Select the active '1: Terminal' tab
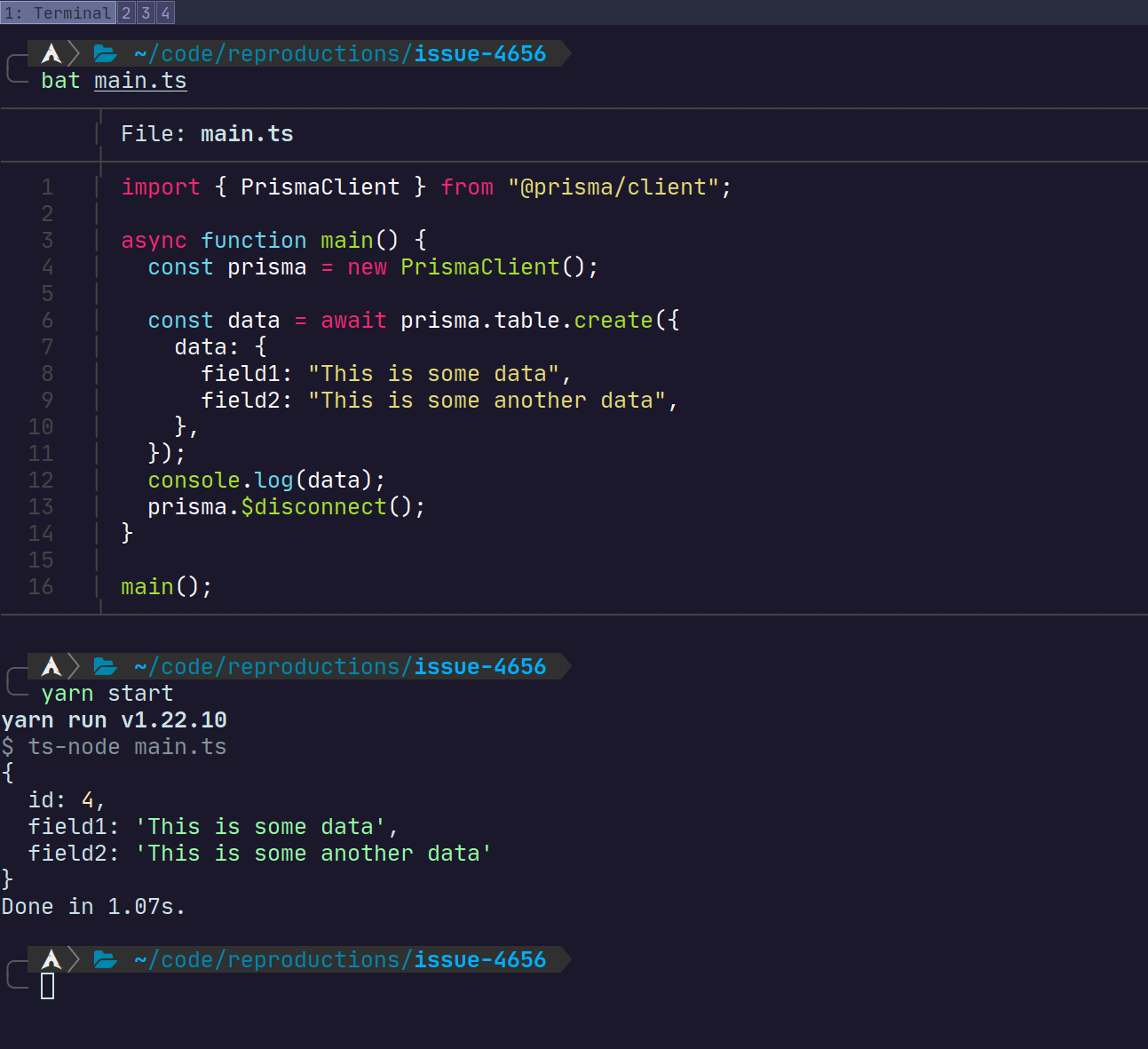 [58, 12]
